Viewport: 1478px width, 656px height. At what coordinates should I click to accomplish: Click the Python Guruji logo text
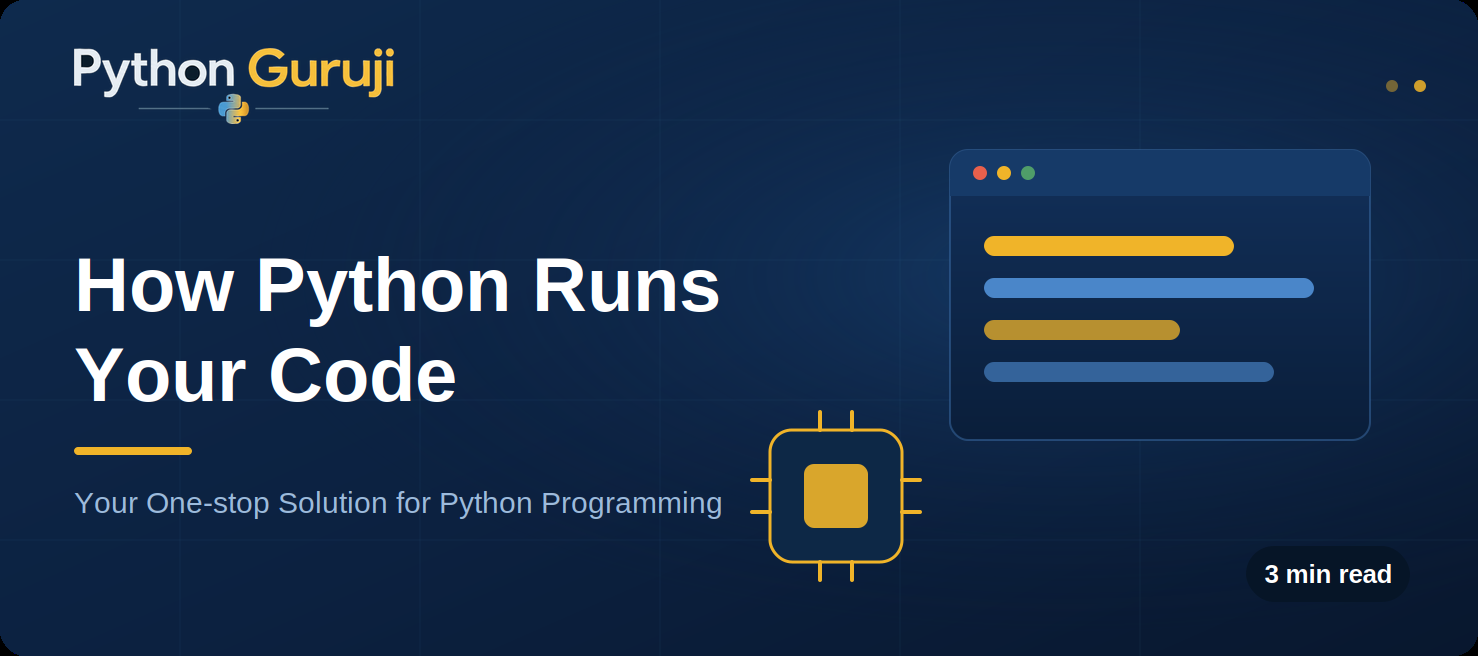pyautogui.click(x=234, y=71)
